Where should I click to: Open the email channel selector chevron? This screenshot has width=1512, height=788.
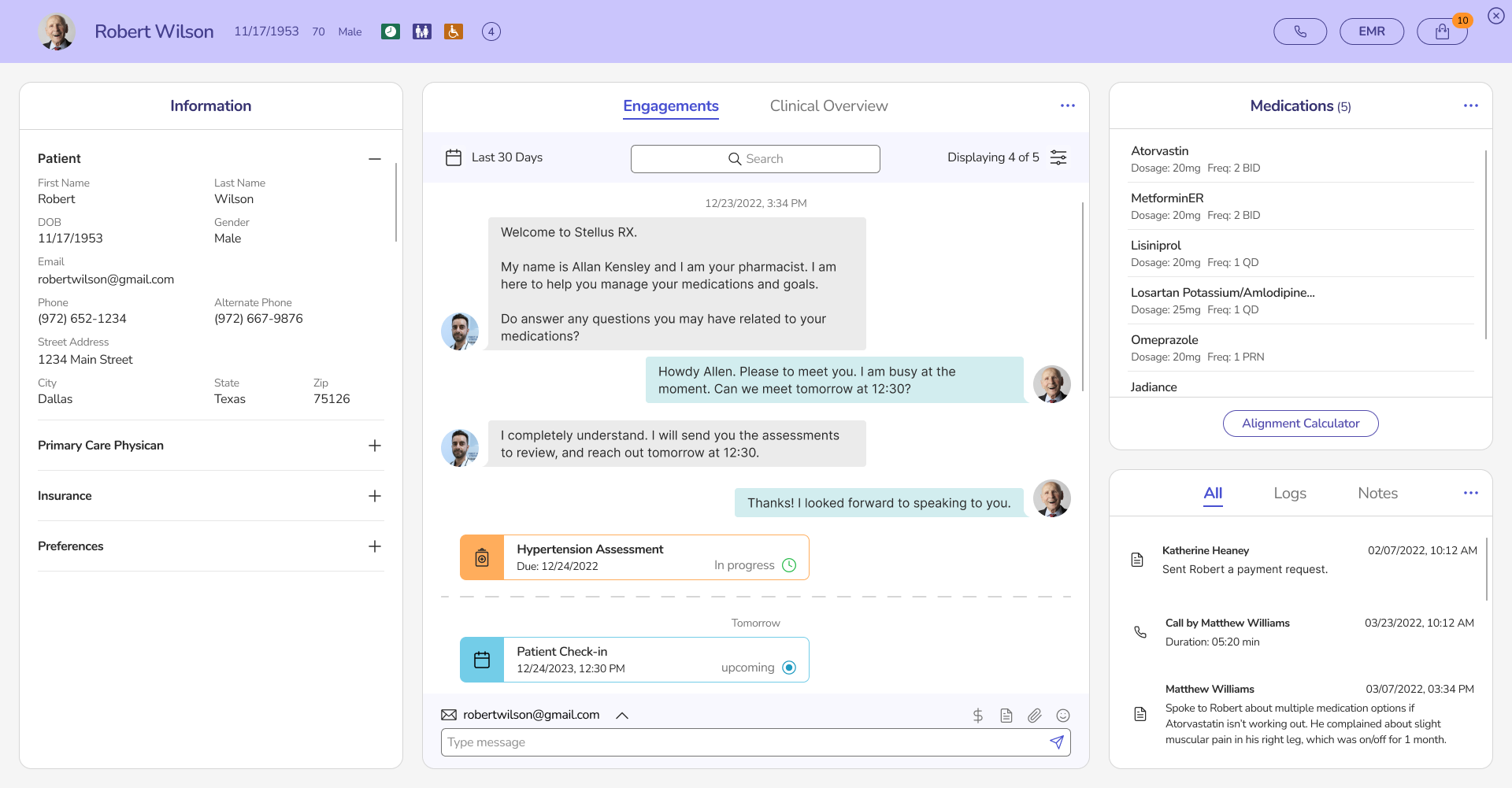coord(621,716)
